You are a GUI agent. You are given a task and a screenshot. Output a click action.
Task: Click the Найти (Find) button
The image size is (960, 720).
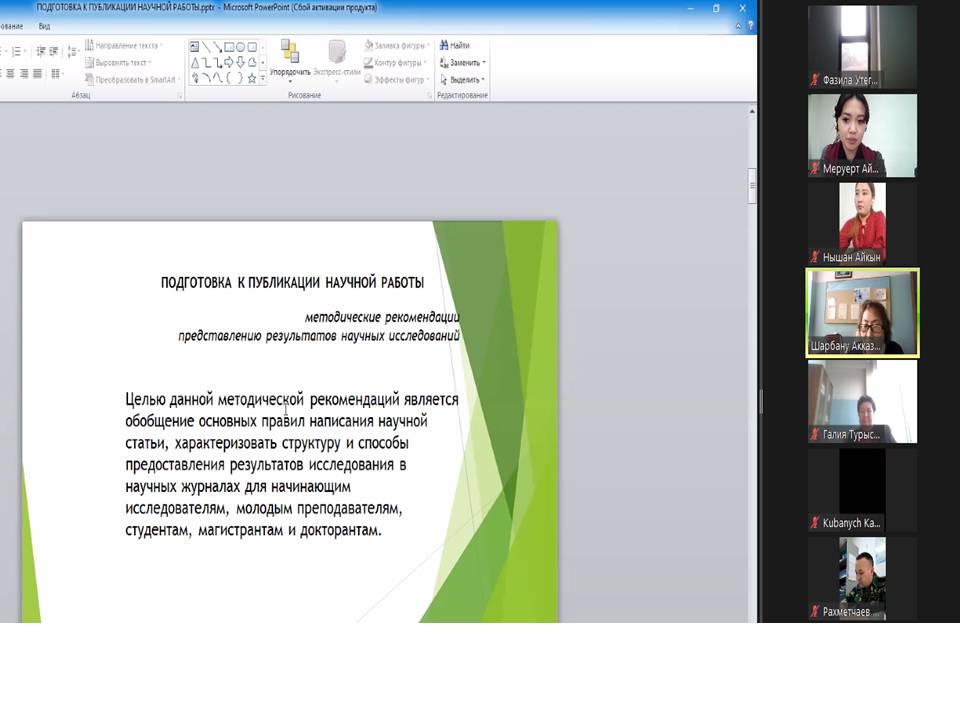tap(455, 46)
